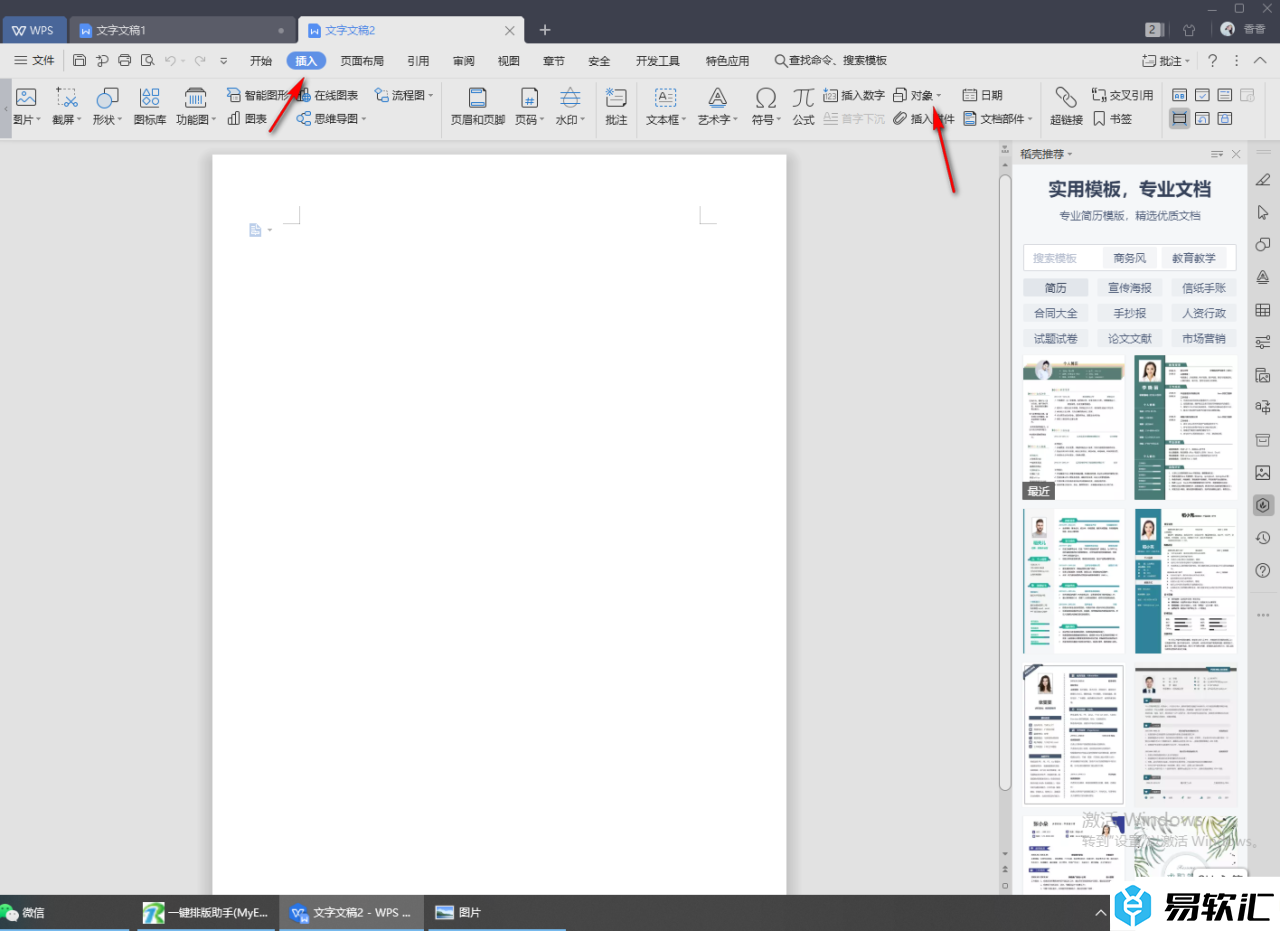Expand the 思维导图 mind map dropdown
Screen dimensions: 1280x931
tap(364, 119)
